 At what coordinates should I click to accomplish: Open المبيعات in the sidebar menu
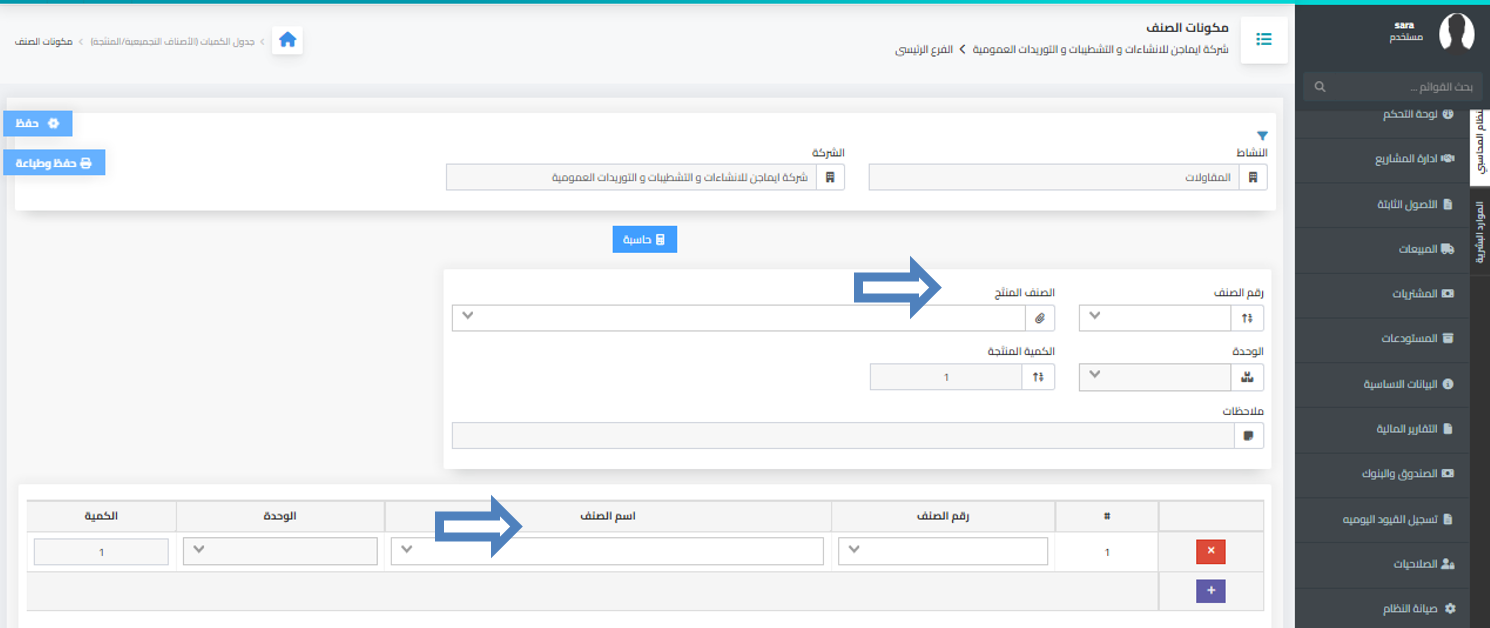point(1418,249)
